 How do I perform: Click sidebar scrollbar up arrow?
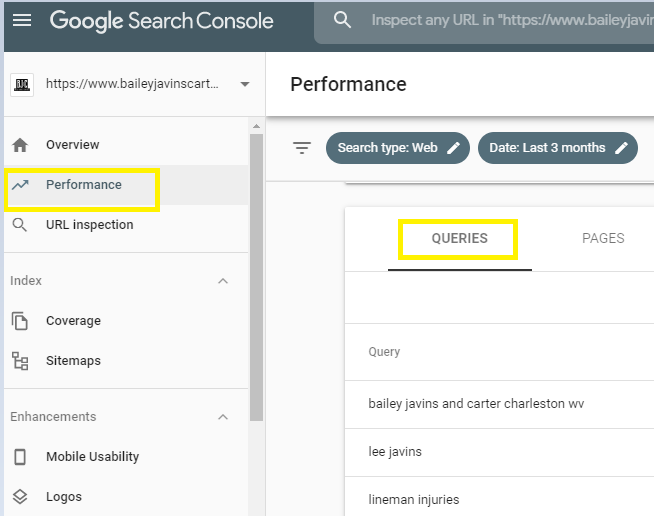(x=257, y=126)
